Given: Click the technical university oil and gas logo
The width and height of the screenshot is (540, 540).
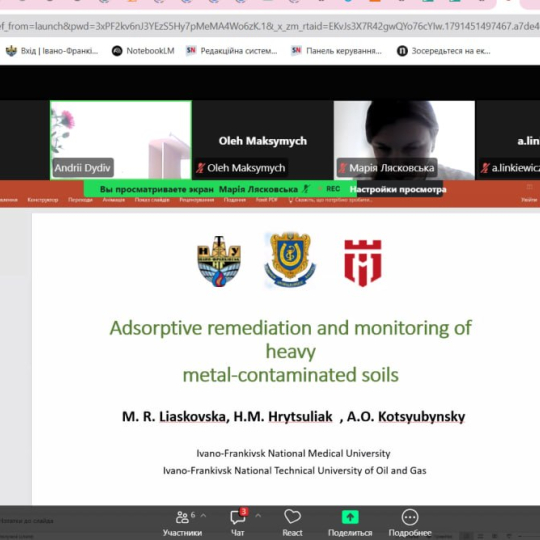Looking at the screenshot, I should (219, 261).
